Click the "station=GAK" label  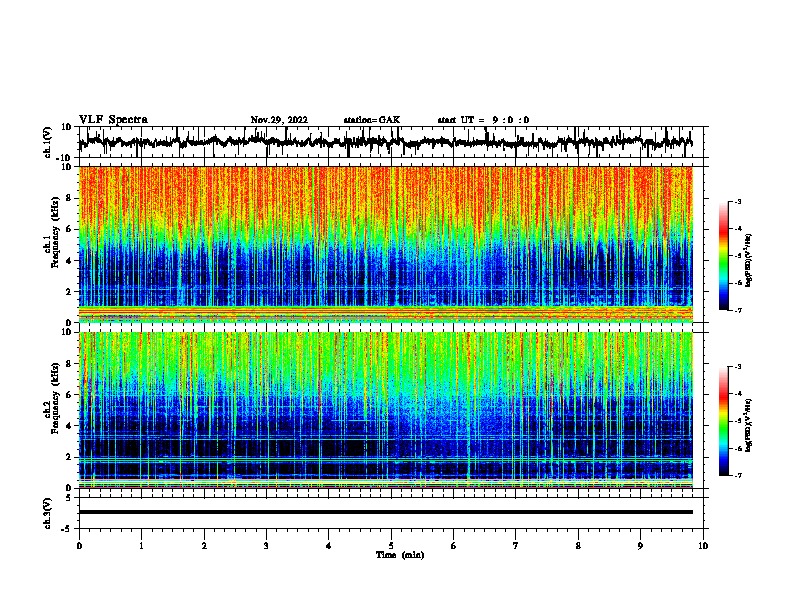click(372, 120)
